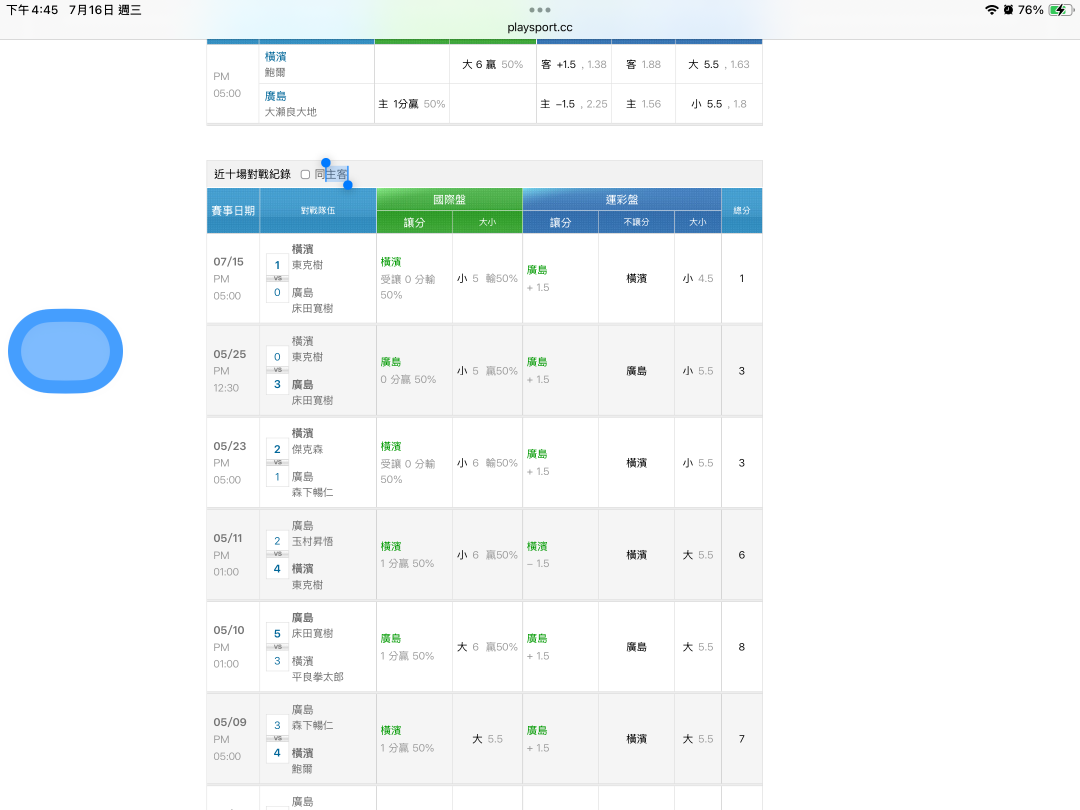The width and height of the screenshot is (1080, 810).
Task: Click 大瀨良大地 pitcher name
Action: [x=291, y=112]
